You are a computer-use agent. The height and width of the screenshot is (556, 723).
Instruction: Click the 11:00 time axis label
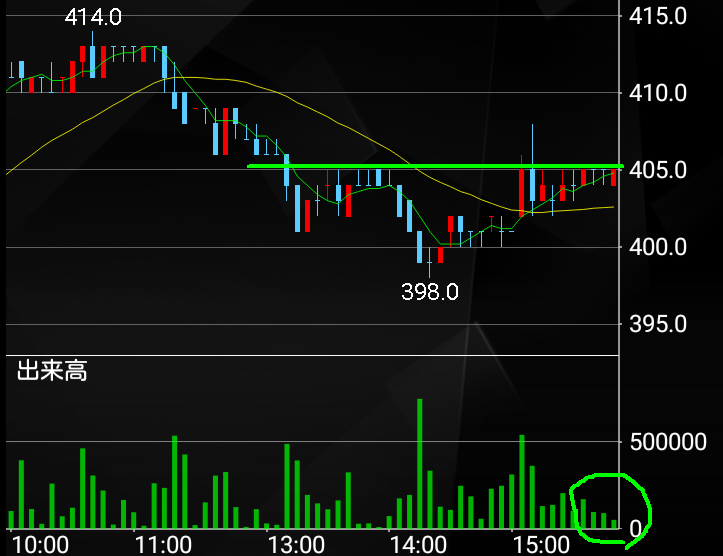point(163,545)
